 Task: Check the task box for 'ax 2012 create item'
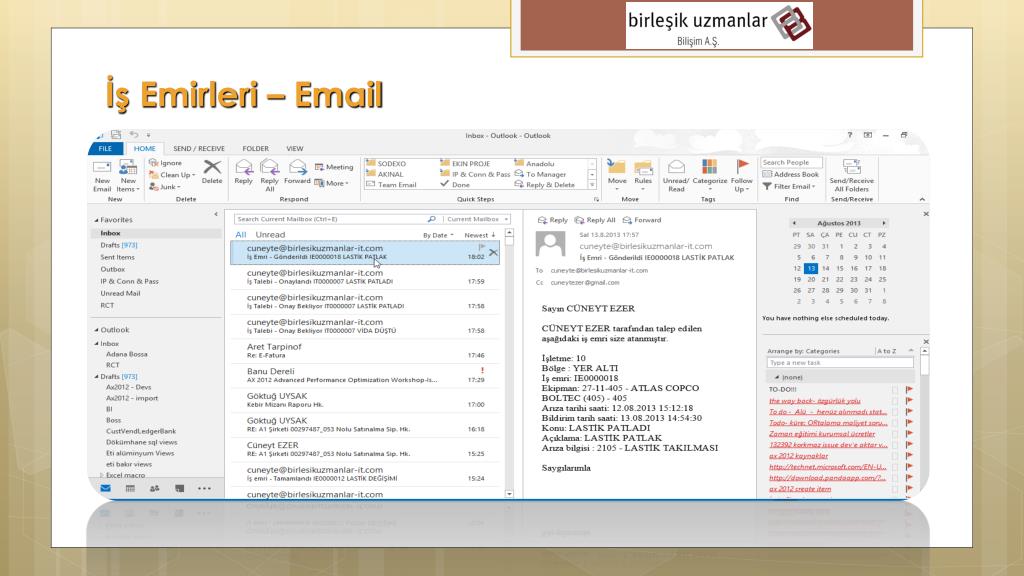pyautogui.click(x=895, y=488)
